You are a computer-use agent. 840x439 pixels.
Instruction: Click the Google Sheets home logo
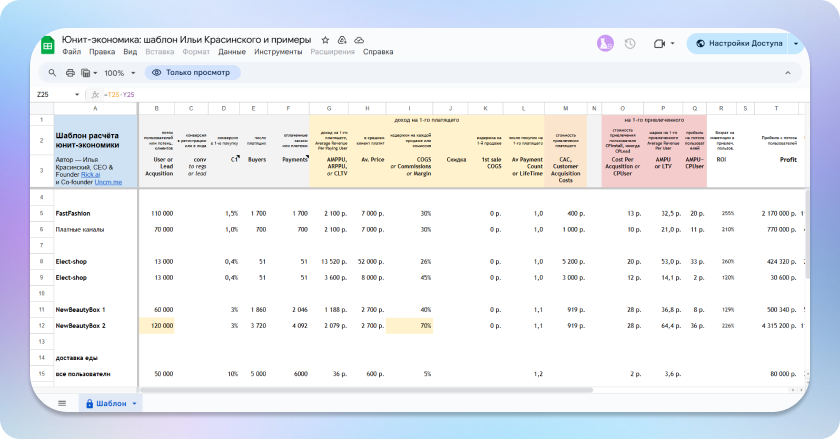[47, 44]
